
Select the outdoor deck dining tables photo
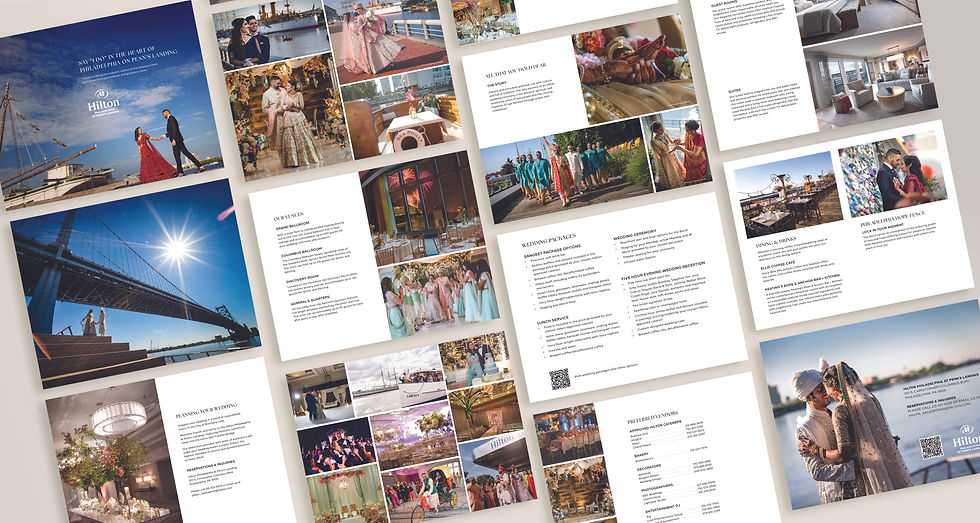[788, 195]
